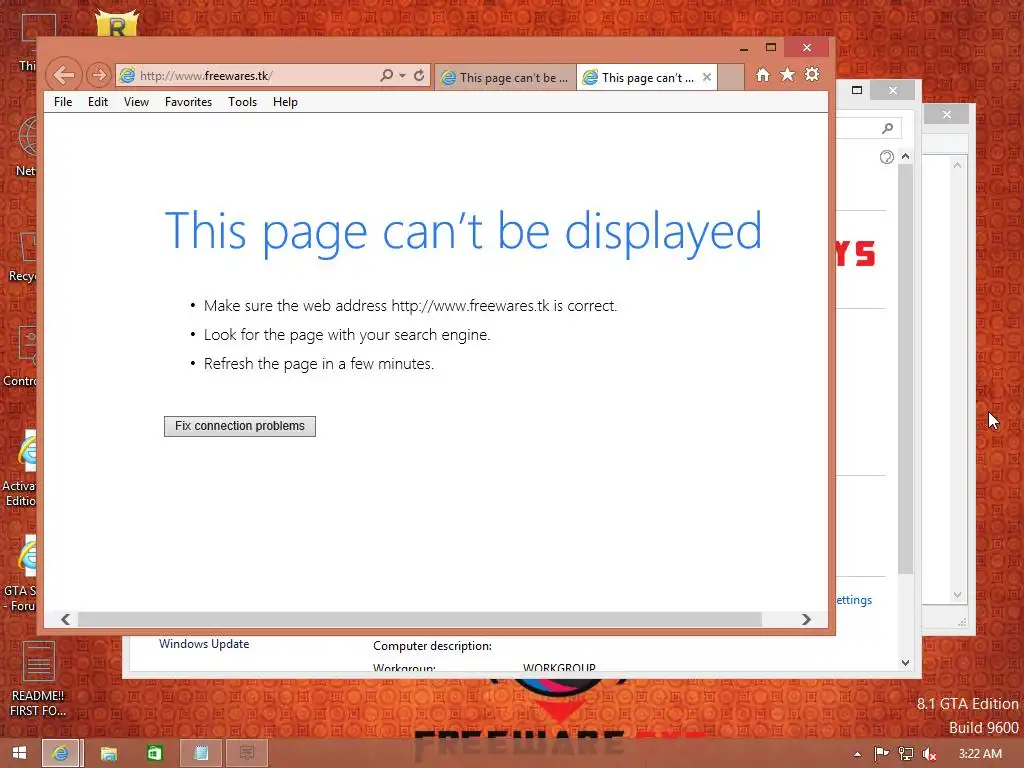Go back with the browser Back arrow
The width and height of the screenshot is (1024, 768).
(x=63, y=75)
